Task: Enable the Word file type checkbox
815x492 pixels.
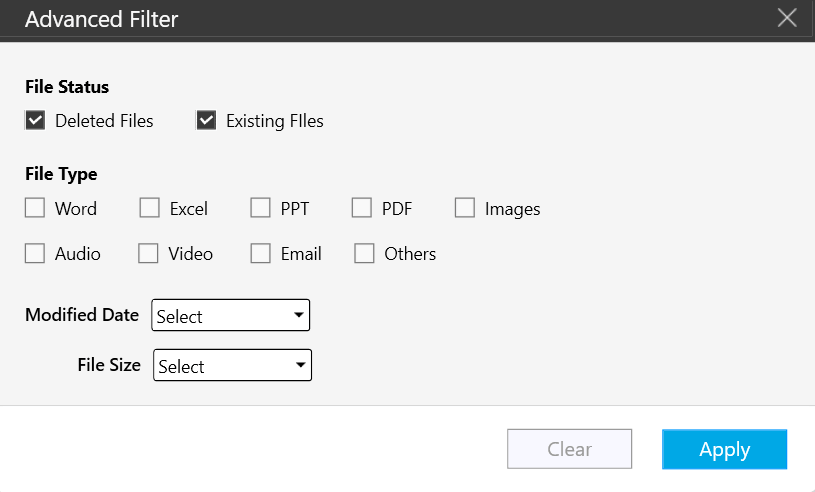Action: click(x=35, y=208)
